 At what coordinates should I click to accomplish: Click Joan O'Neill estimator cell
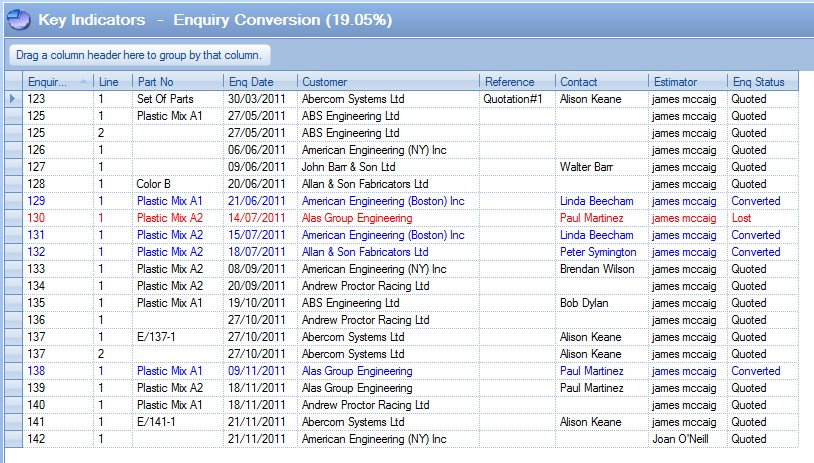pyautogui.click(x=686, y=439)
